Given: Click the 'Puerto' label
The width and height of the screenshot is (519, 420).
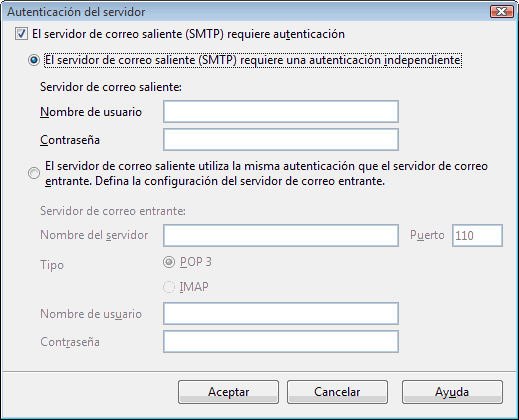Looking at the screenshot, I should (427, 235).
